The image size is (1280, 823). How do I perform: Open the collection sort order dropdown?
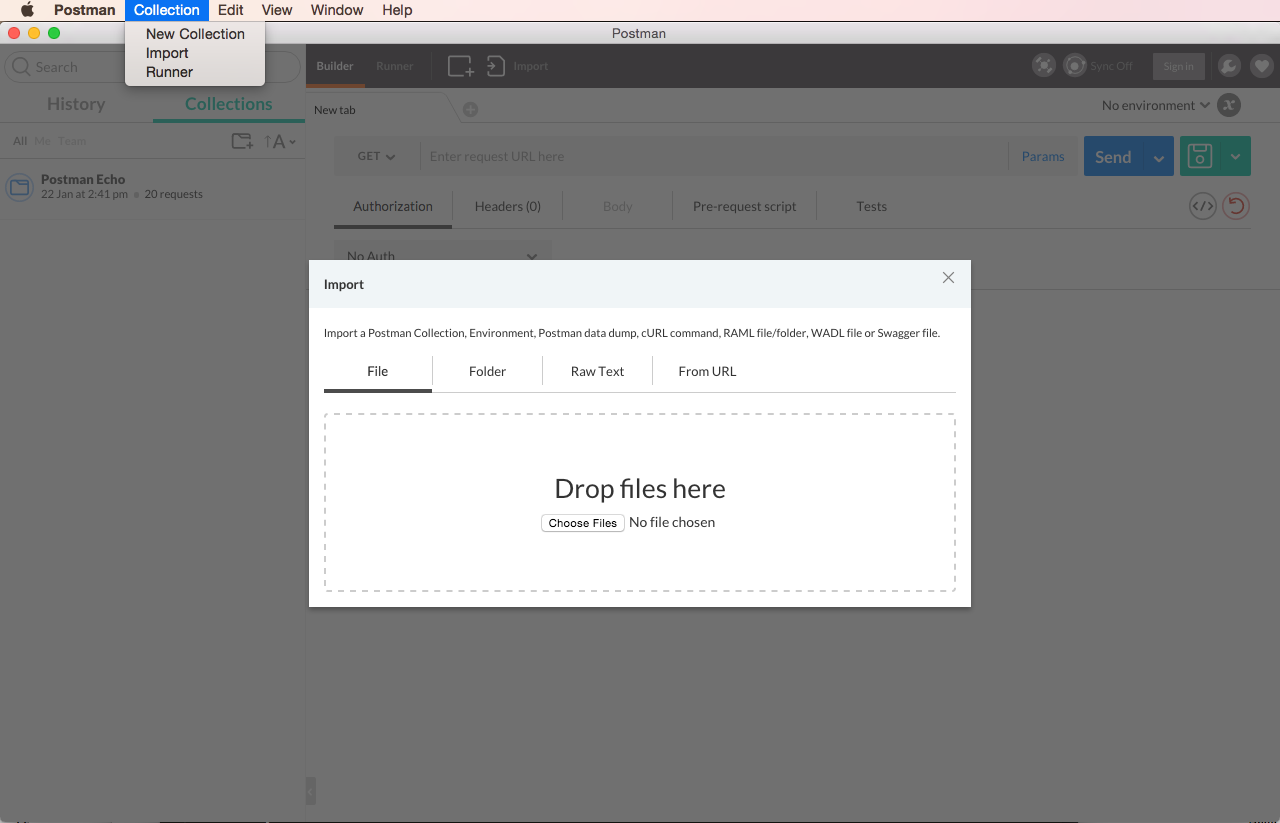[280, 142]
